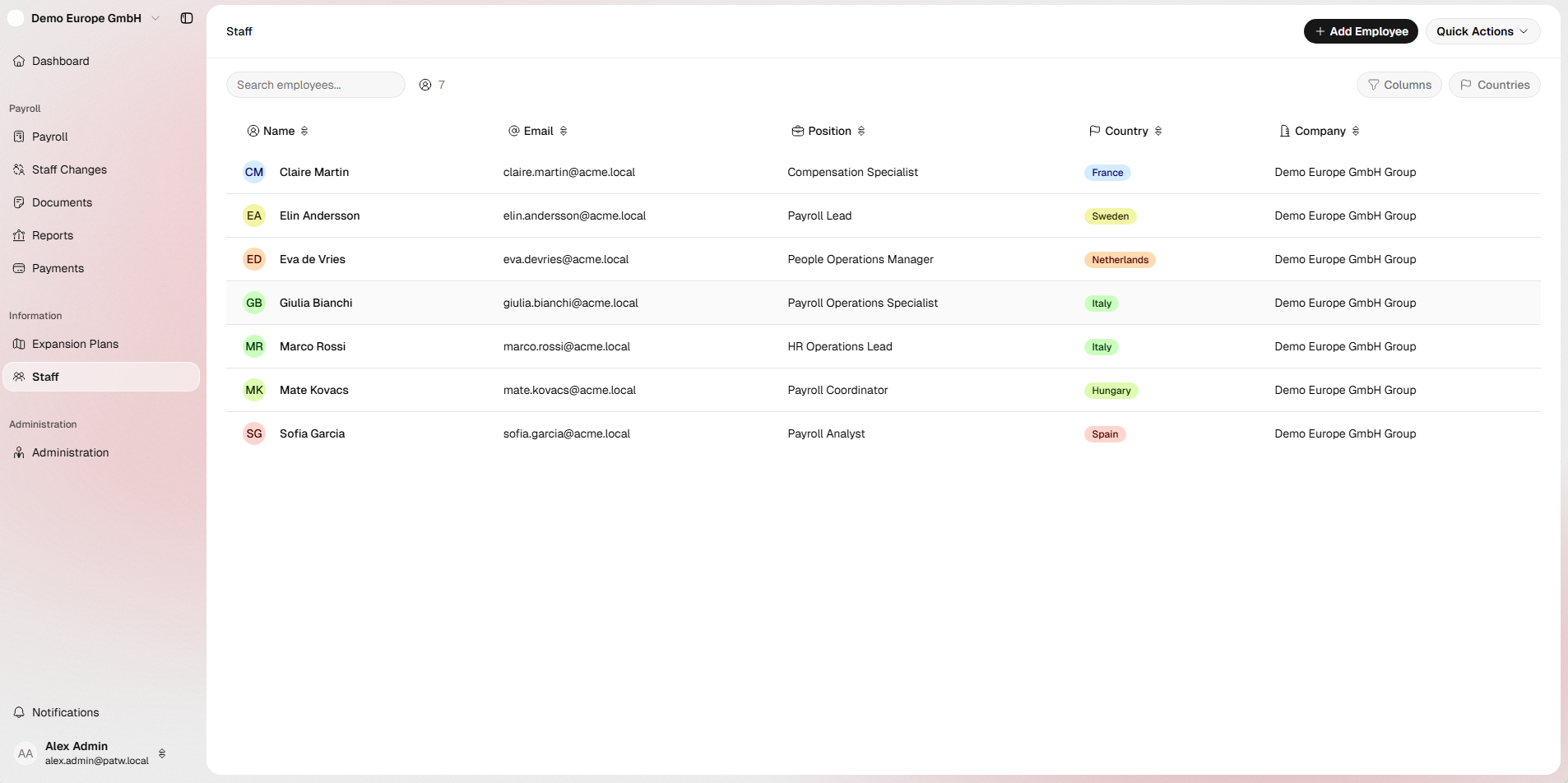1568x783 pixels.
Task: Select the Staff sidebar item
Action: [101, 377]
